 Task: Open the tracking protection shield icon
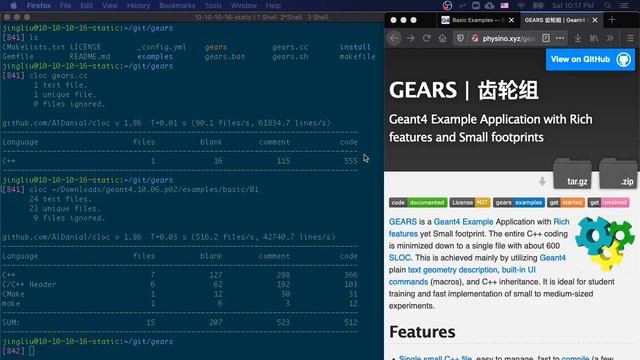click(x=460, y=38)
